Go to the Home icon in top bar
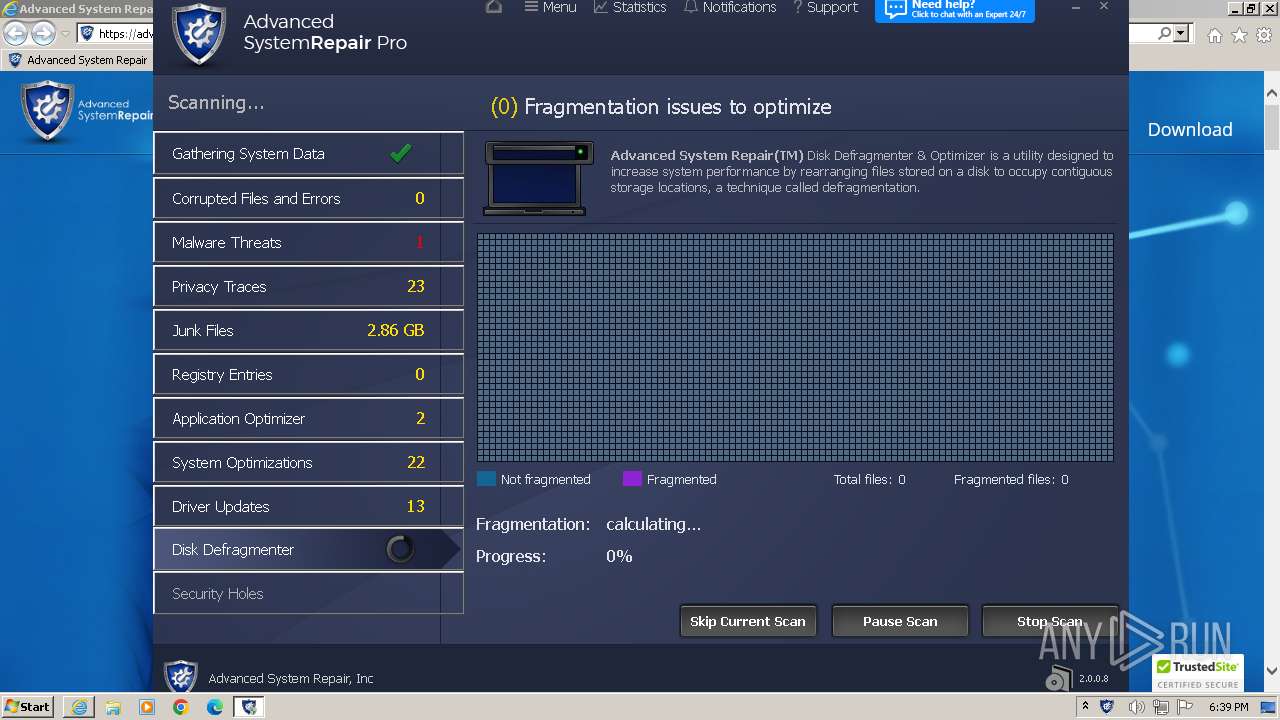1280x720 pixels. pos(494,7)
